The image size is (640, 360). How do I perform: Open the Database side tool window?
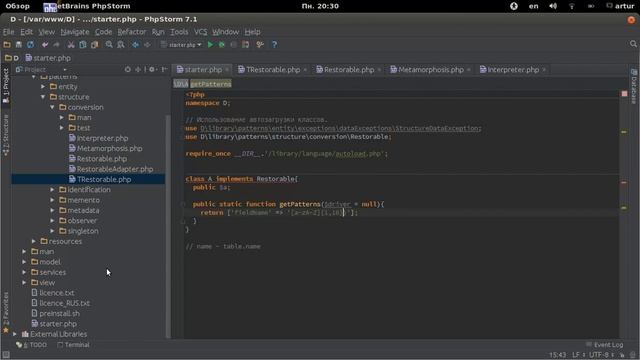(634, 87)
